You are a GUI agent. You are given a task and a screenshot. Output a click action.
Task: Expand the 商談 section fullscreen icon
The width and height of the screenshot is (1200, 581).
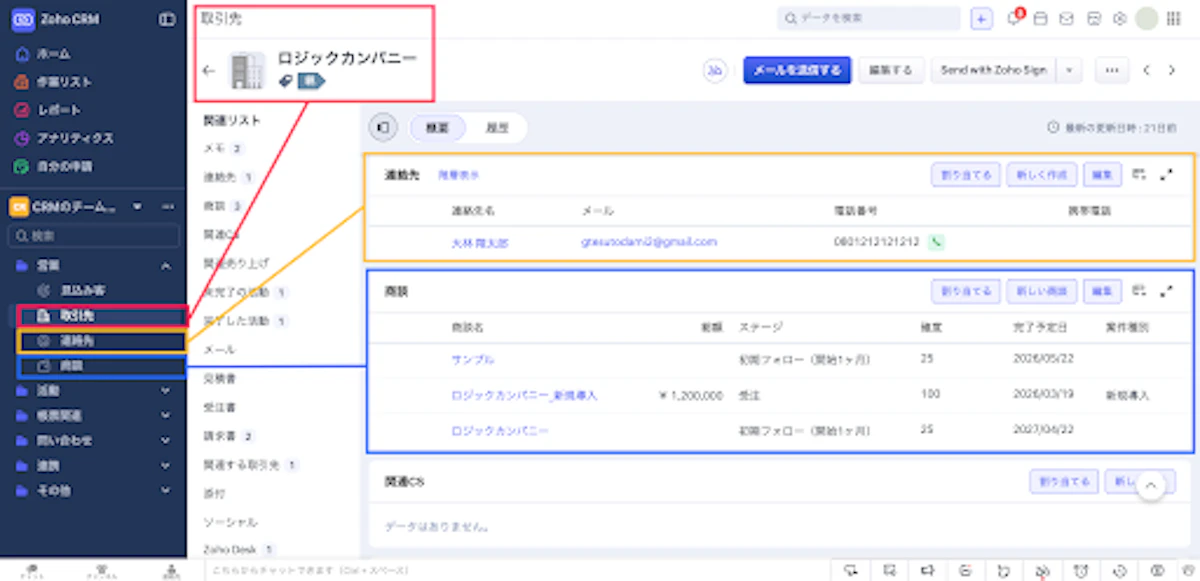[1166, 291]
